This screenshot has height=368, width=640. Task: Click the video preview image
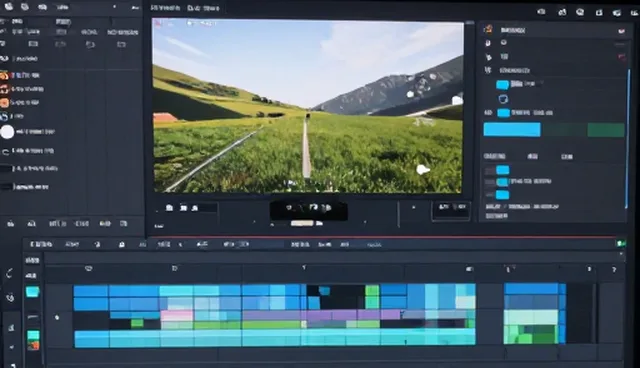(x=308, y=106)
